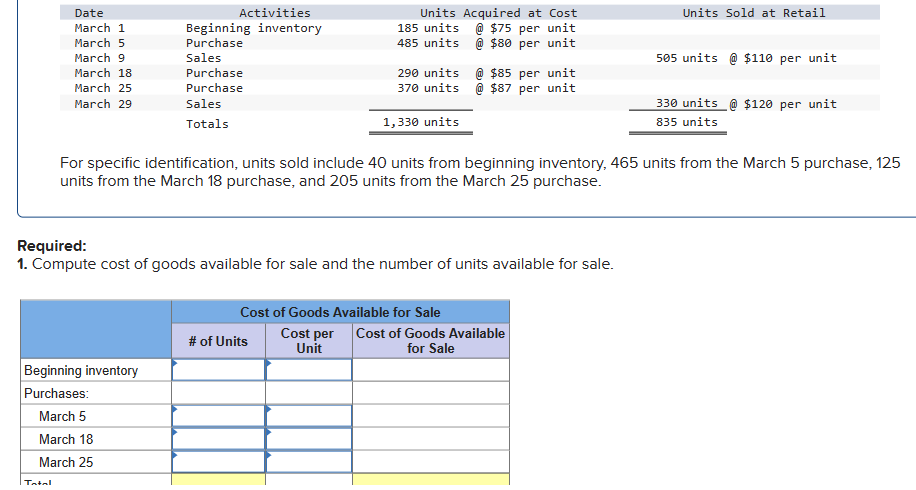Image resolution: width=916 pixels, height=490 pixels.
Task: Click '@ $75 per unit' cost text
Action: (525, 27)
